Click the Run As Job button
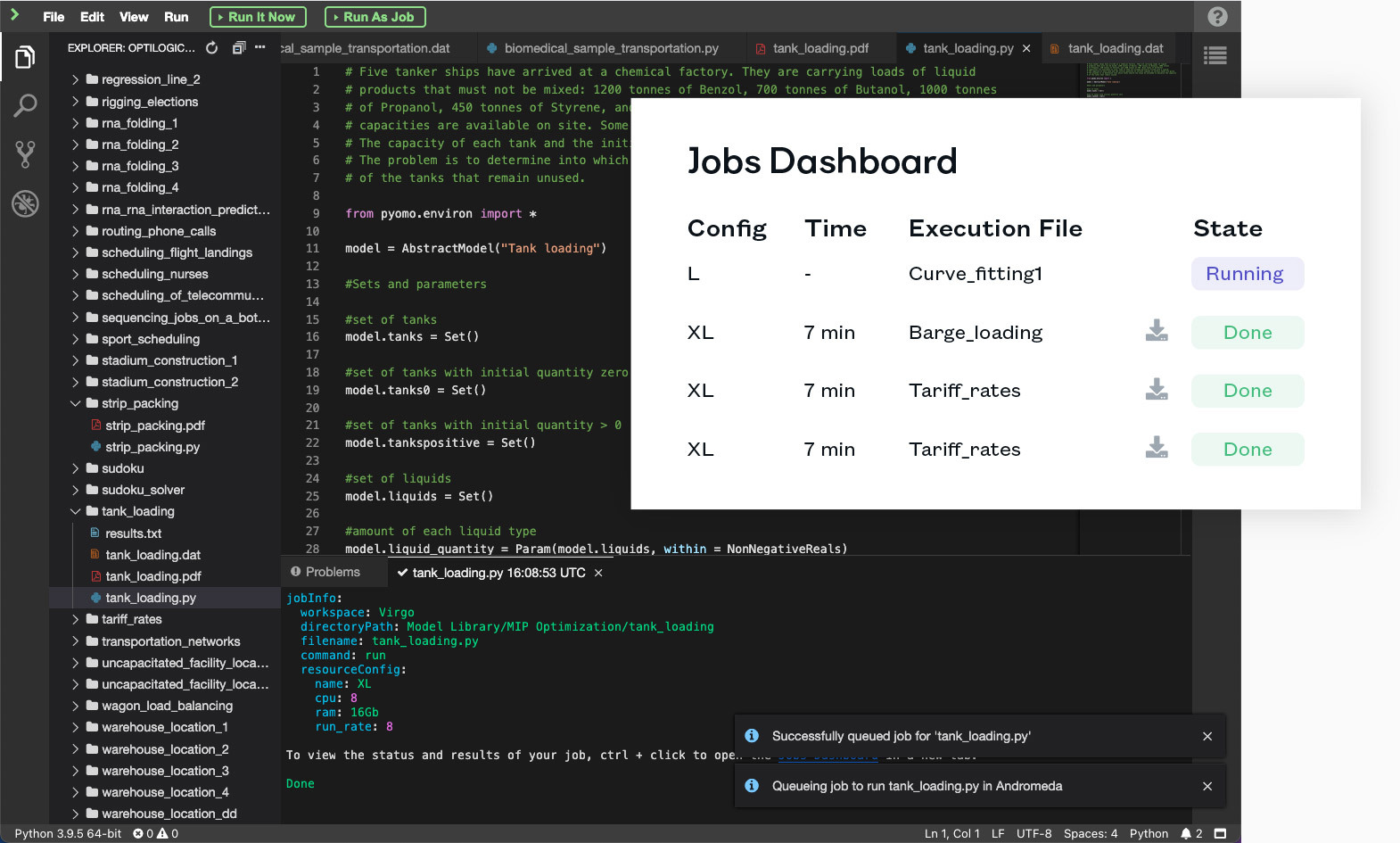This screenshot has height=843, width=1400. [x=375, y=17]
